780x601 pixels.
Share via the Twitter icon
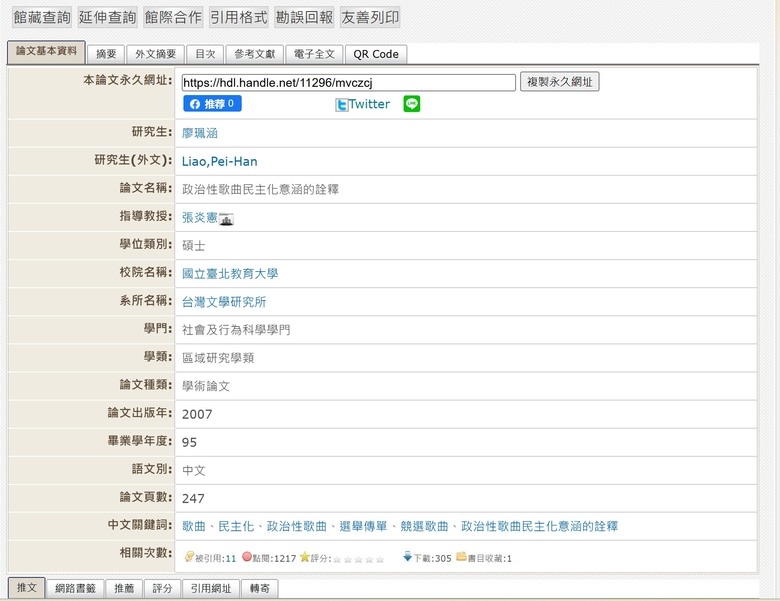tap(341, 104)
